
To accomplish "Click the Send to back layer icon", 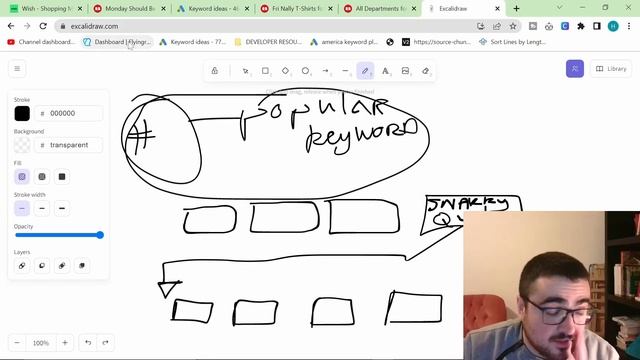I will coord(22,266).
